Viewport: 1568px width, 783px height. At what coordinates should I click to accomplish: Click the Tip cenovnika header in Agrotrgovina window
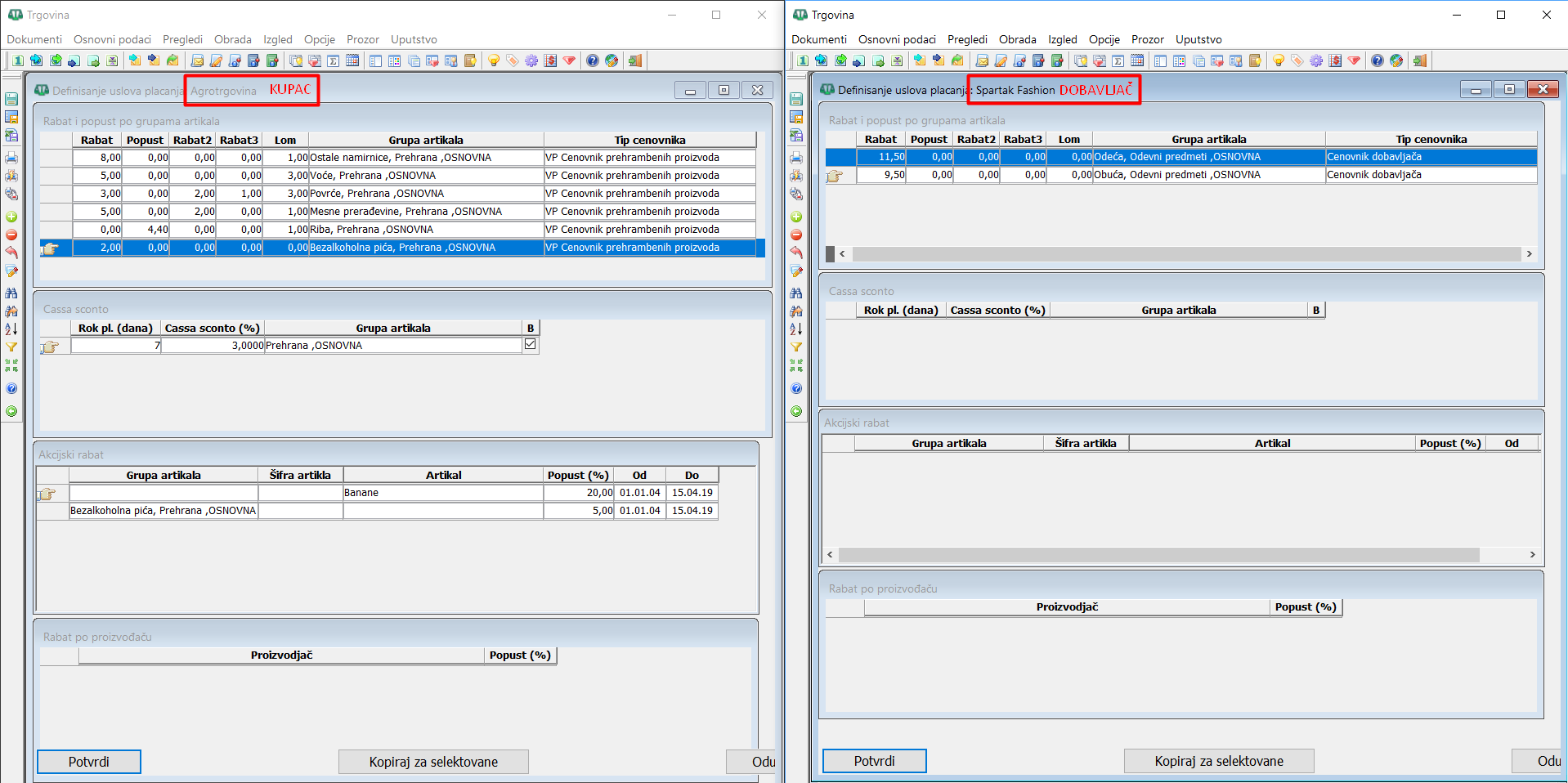(650, 140)
